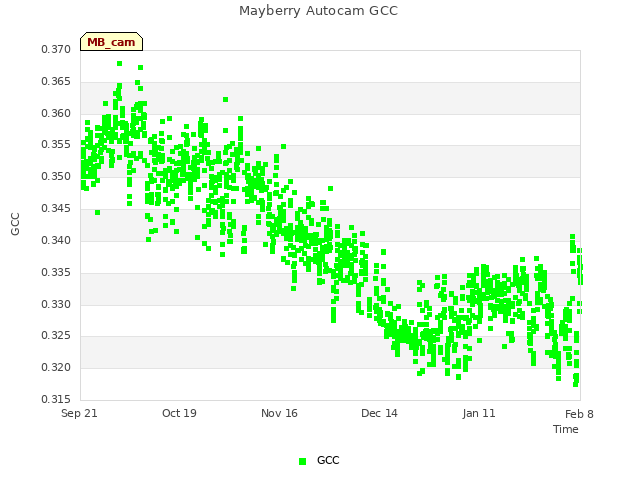This screenshot has width=640, height=480.
Task: Click the Dec 14 x-axis label
Action: (x=379, y=413)
